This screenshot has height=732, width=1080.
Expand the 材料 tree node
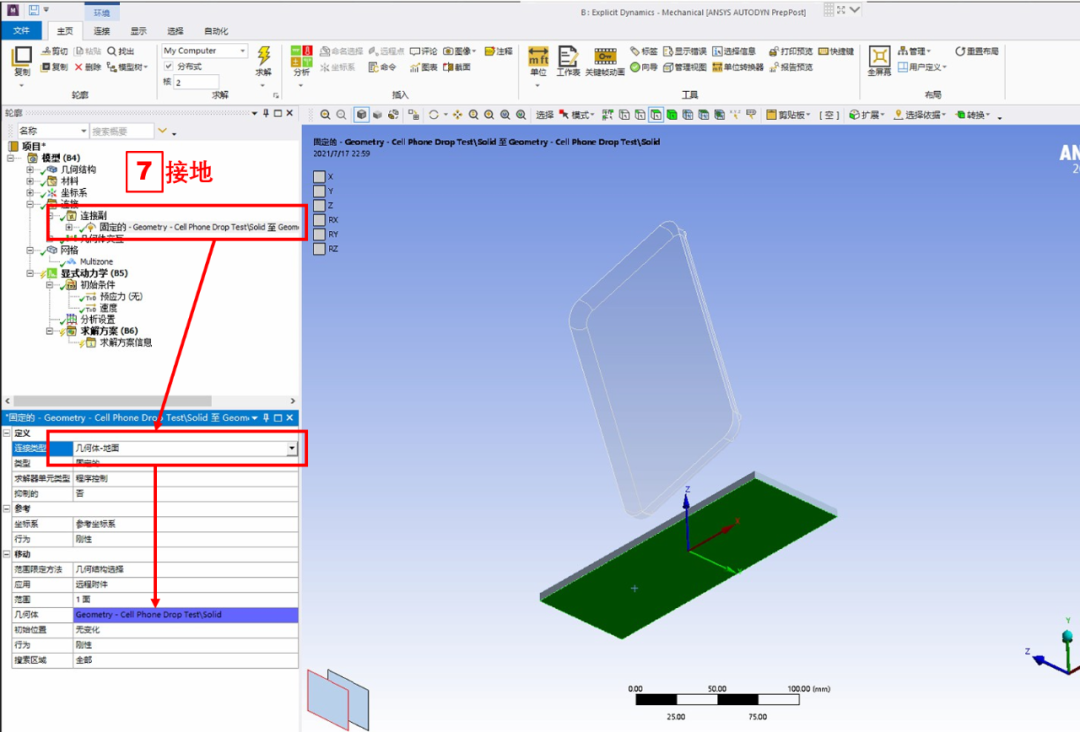pyautogui.click(x=30, y=181)
